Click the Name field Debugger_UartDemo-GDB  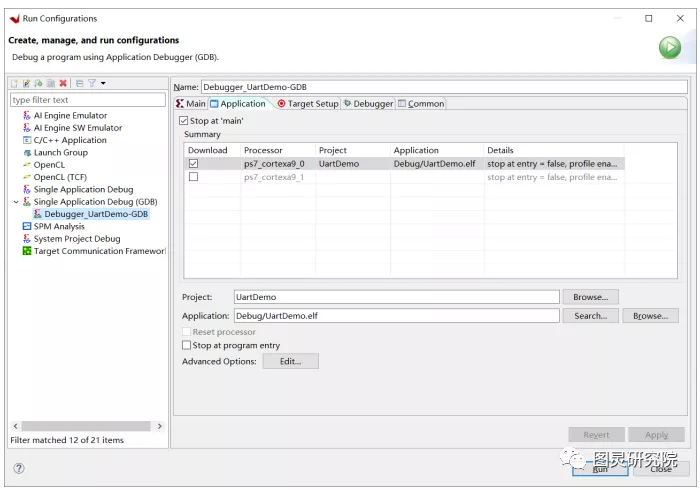click(444, 87)
